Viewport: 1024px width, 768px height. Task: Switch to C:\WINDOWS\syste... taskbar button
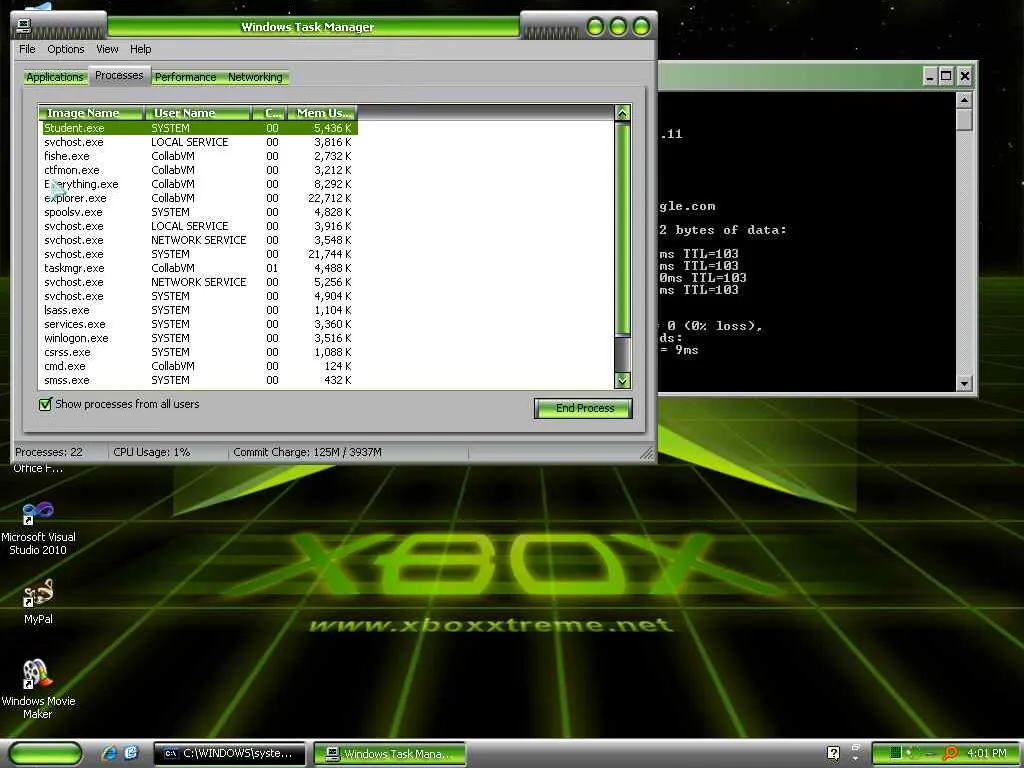point(229,753)
